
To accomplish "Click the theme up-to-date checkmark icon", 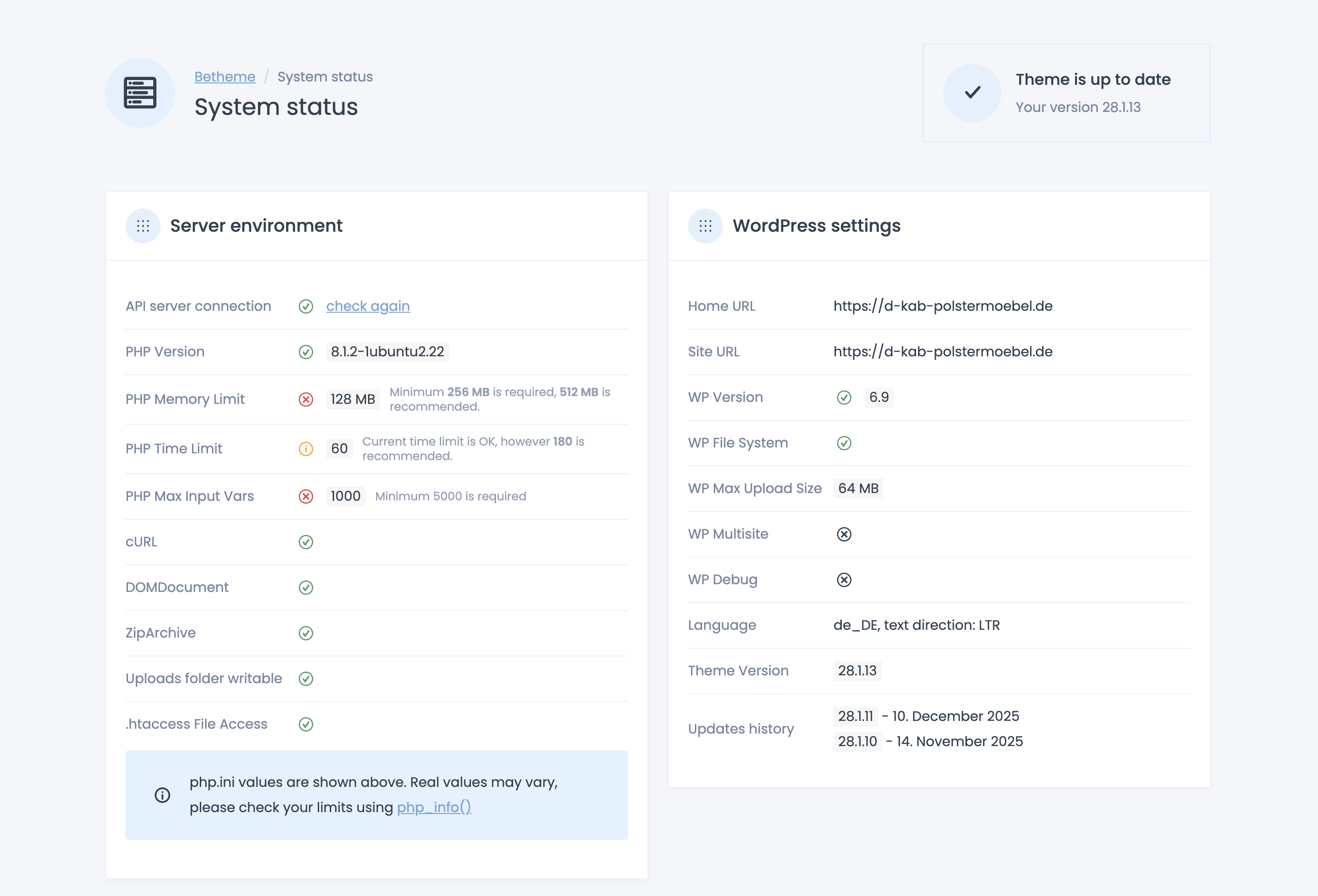I will [972, 93].
